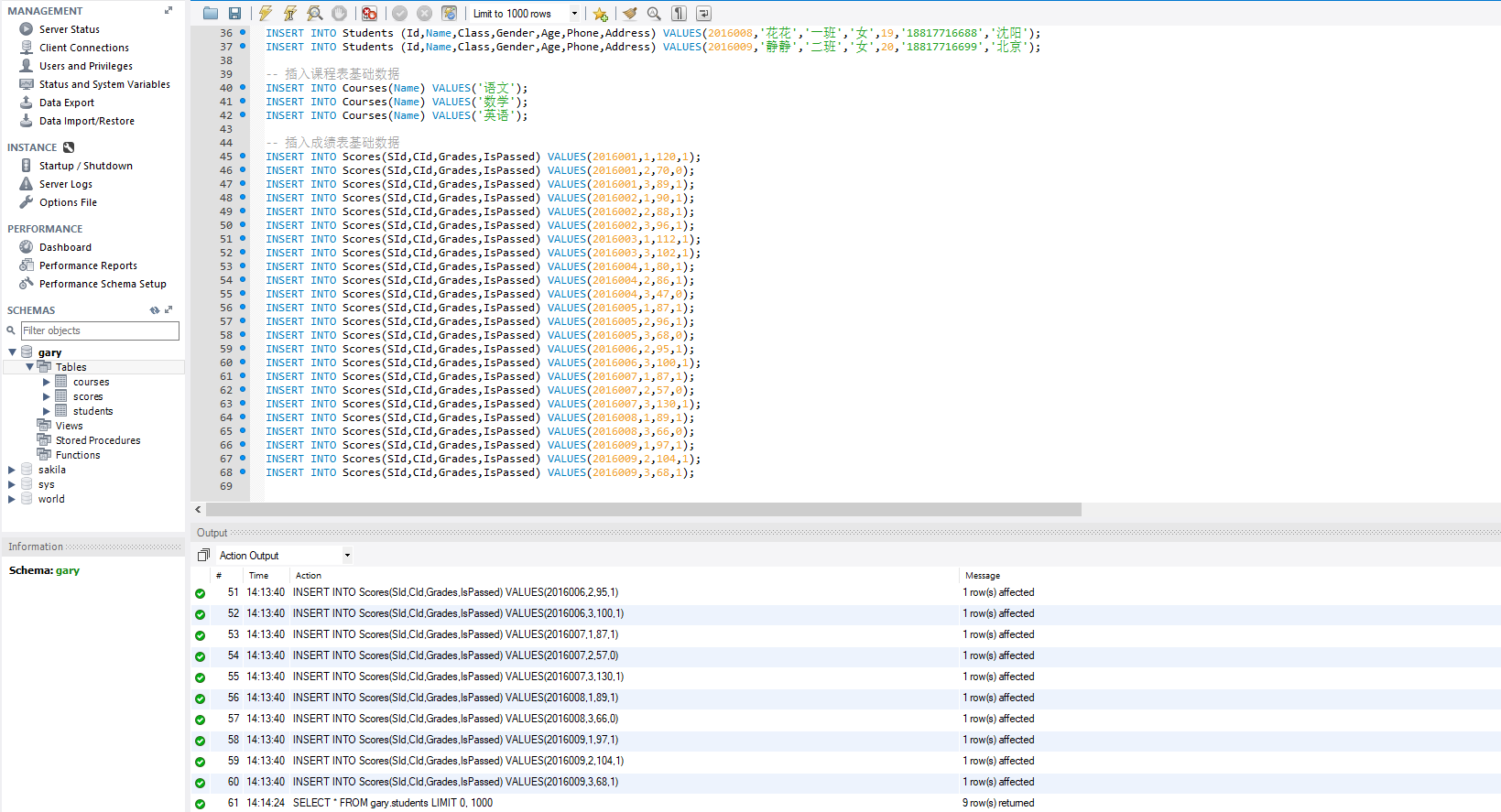Click the Filter objects field
Screen dimensions: 1501x812
100,330
